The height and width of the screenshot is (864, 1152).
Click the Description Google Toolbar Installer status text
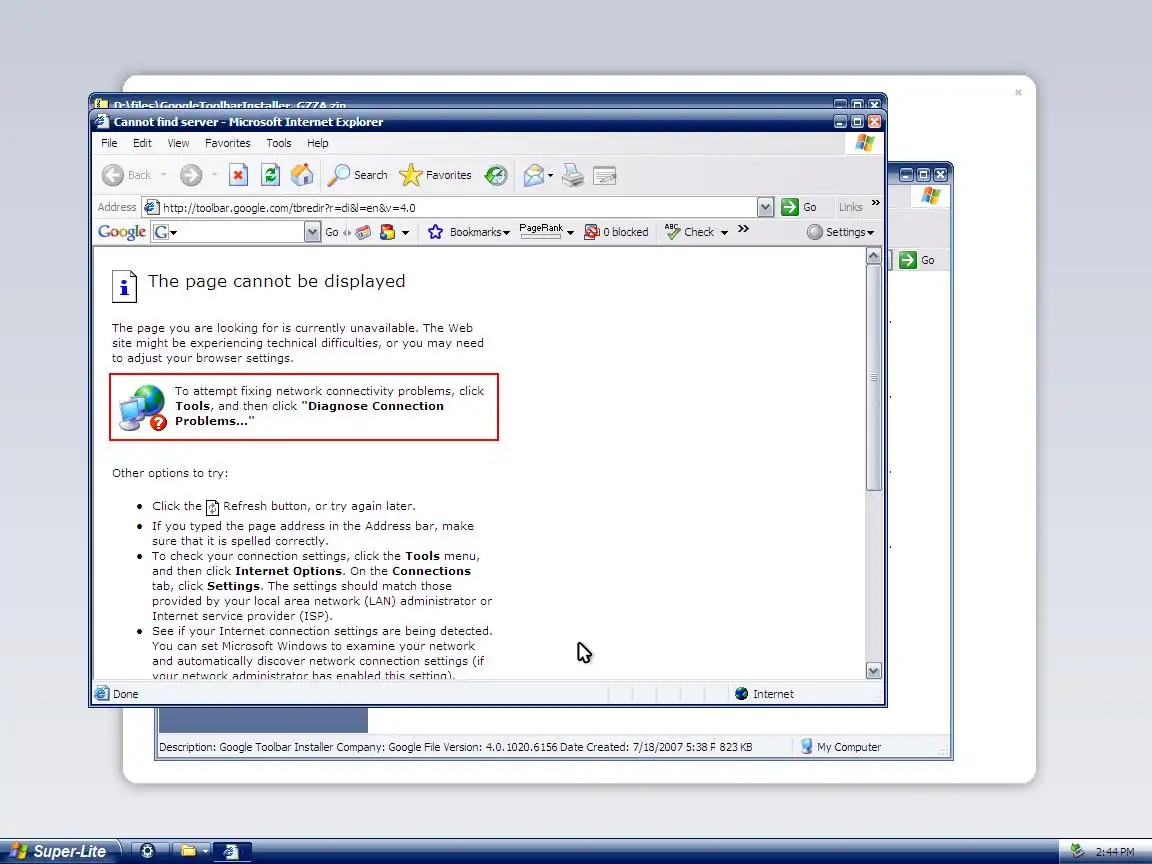pyautogui.click(x=436, y=747)
